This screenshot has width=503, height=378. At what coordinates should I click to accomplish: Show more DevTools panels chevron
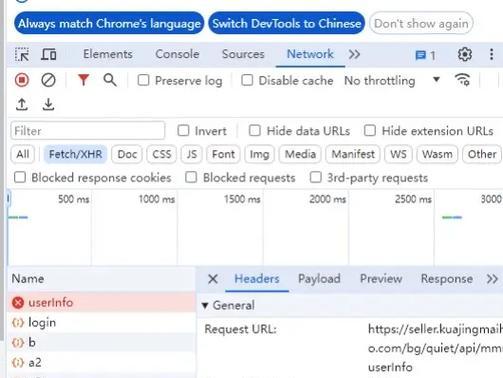point(354,54)
